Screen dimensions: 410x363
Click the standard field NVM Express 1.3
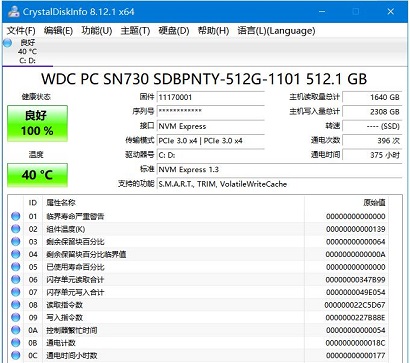(279, 169)
